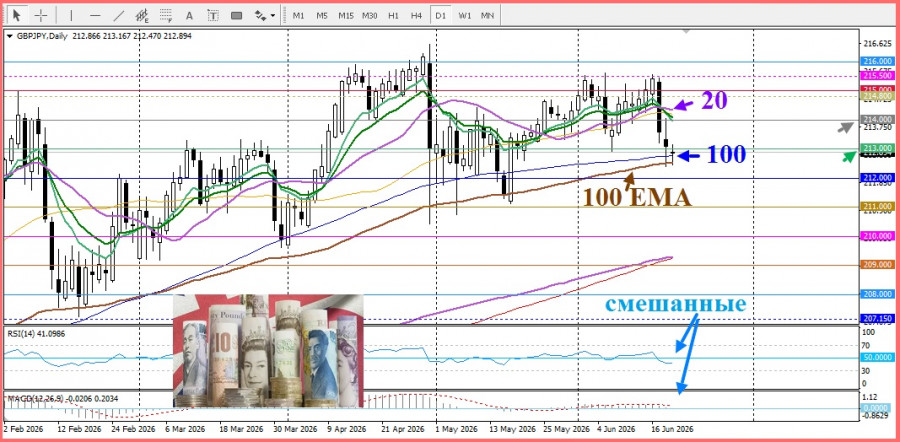Click the 209.000 price level label

click(x=876, y=265)
